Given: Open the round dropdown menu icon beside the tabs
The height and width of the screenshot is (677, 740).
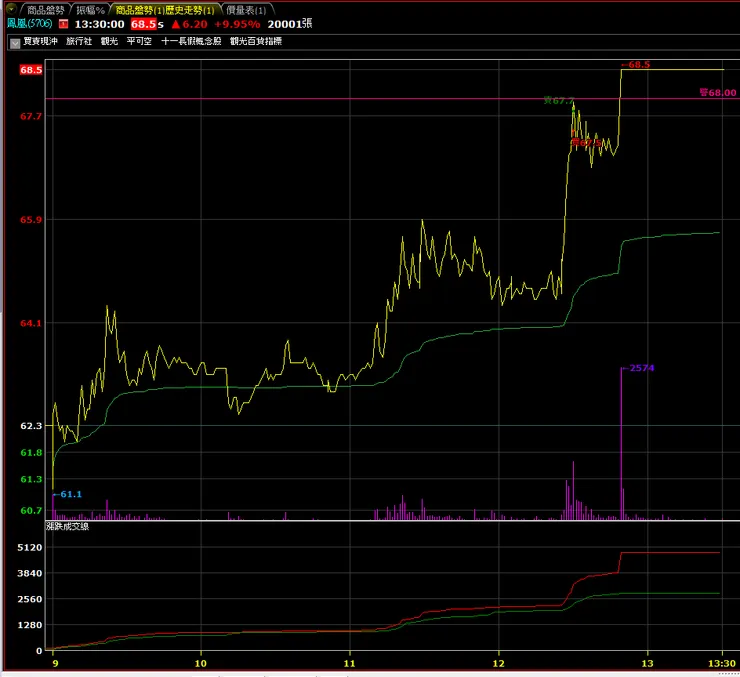Looking at the screenshot, I should (x=10, y=8).
